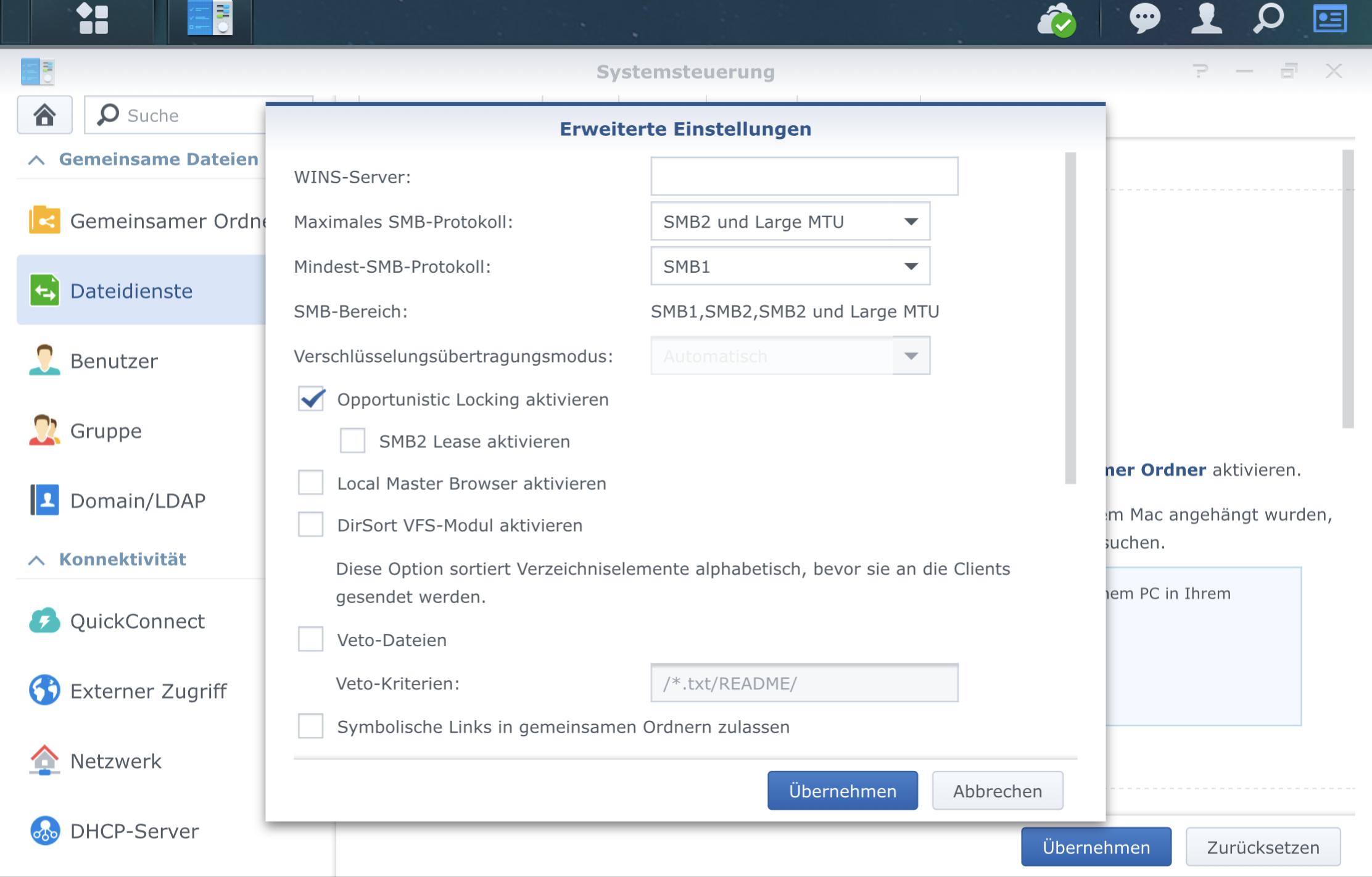
Task: Open QuickConnect settings in sidebar
Action: (137, 621)
